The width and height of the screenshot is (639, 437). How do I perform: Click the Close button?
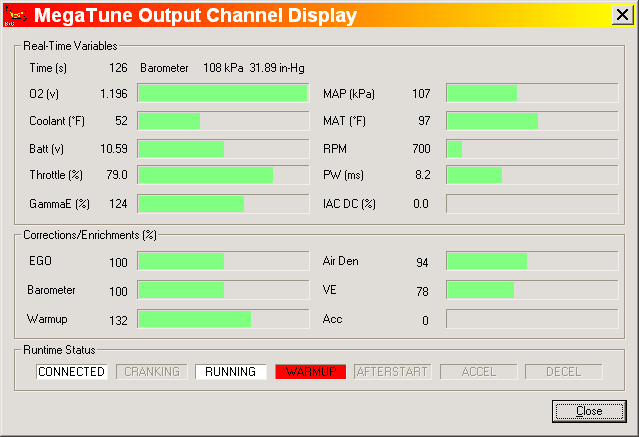point(589,411)
